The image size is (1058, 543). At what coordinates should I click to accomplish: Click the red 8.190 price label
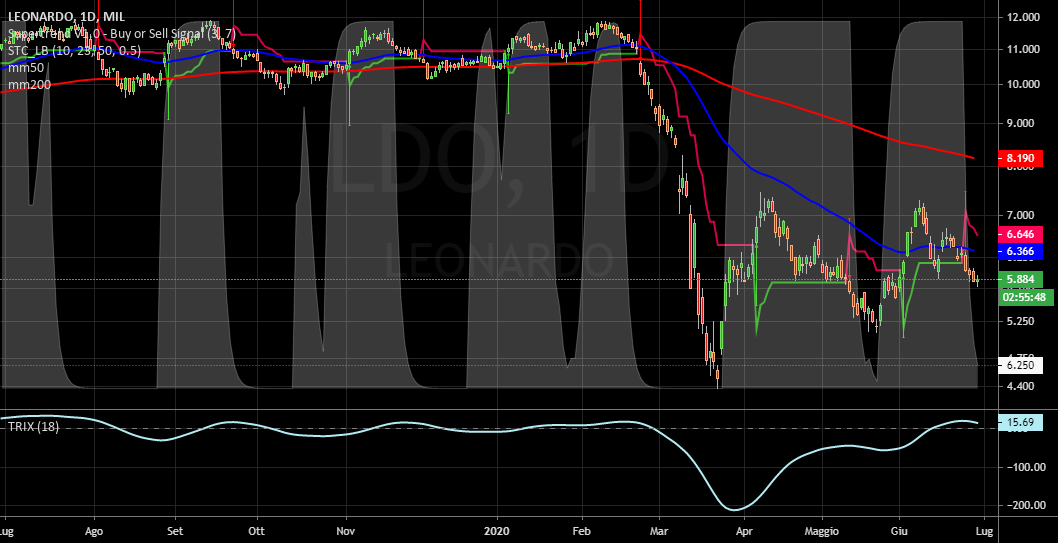[1020, 159]
